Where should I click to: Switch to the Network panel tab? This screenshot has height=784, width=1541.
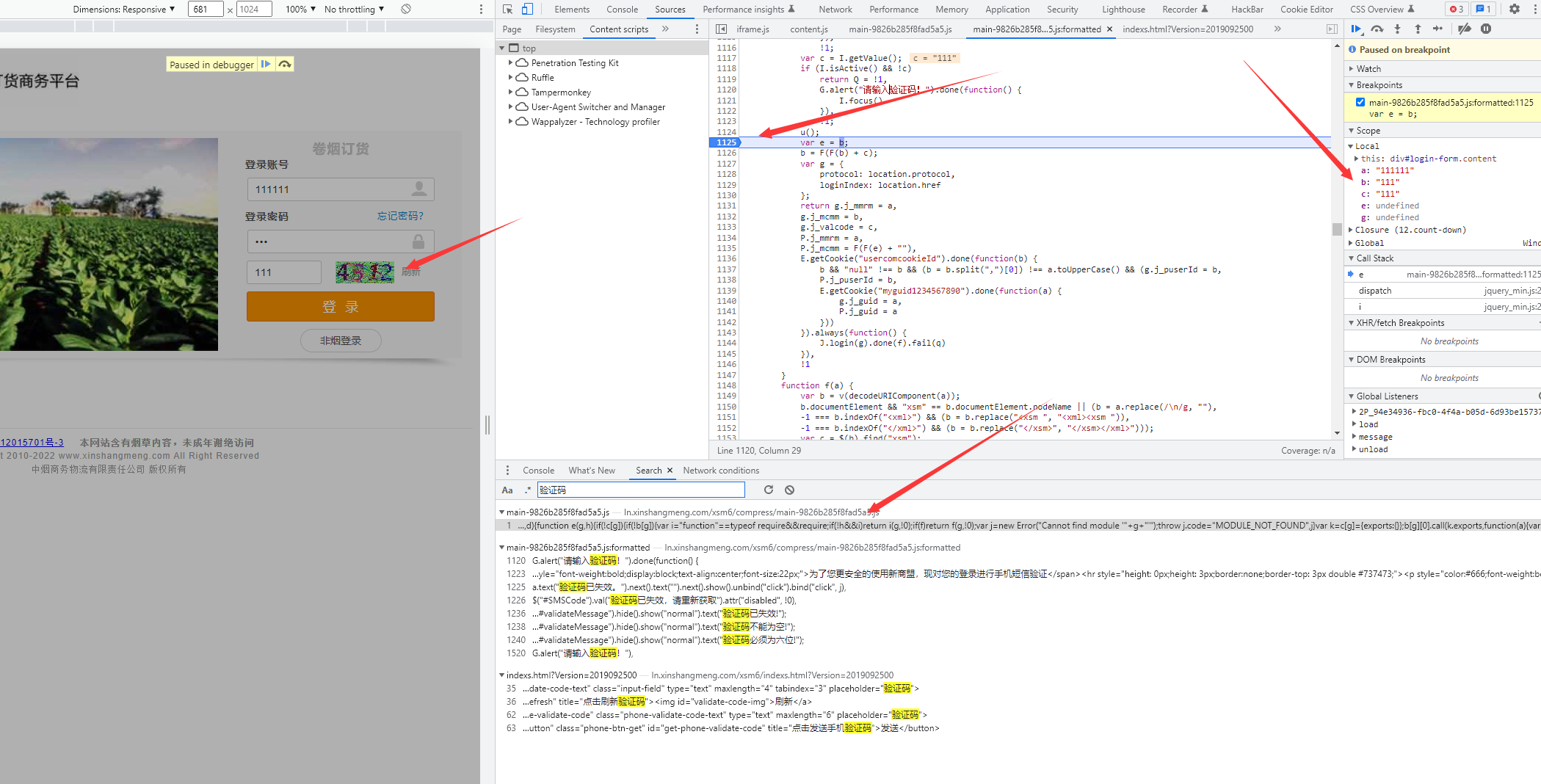(x=835, y=9)
